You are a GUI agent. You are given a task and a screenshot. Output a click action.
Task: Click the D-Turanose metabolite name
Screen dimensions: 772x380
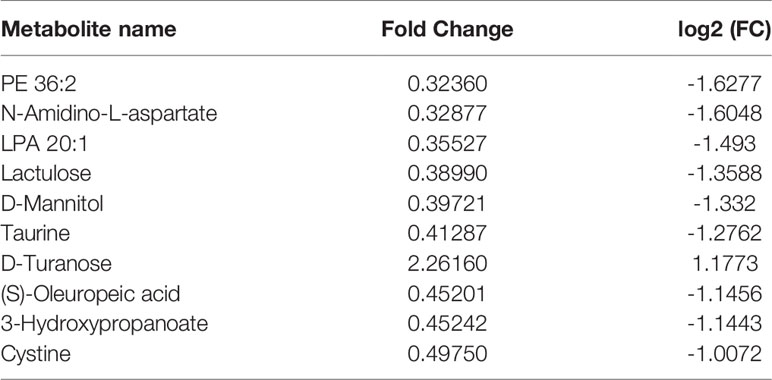pyautogui.click(x=56, y=264)
